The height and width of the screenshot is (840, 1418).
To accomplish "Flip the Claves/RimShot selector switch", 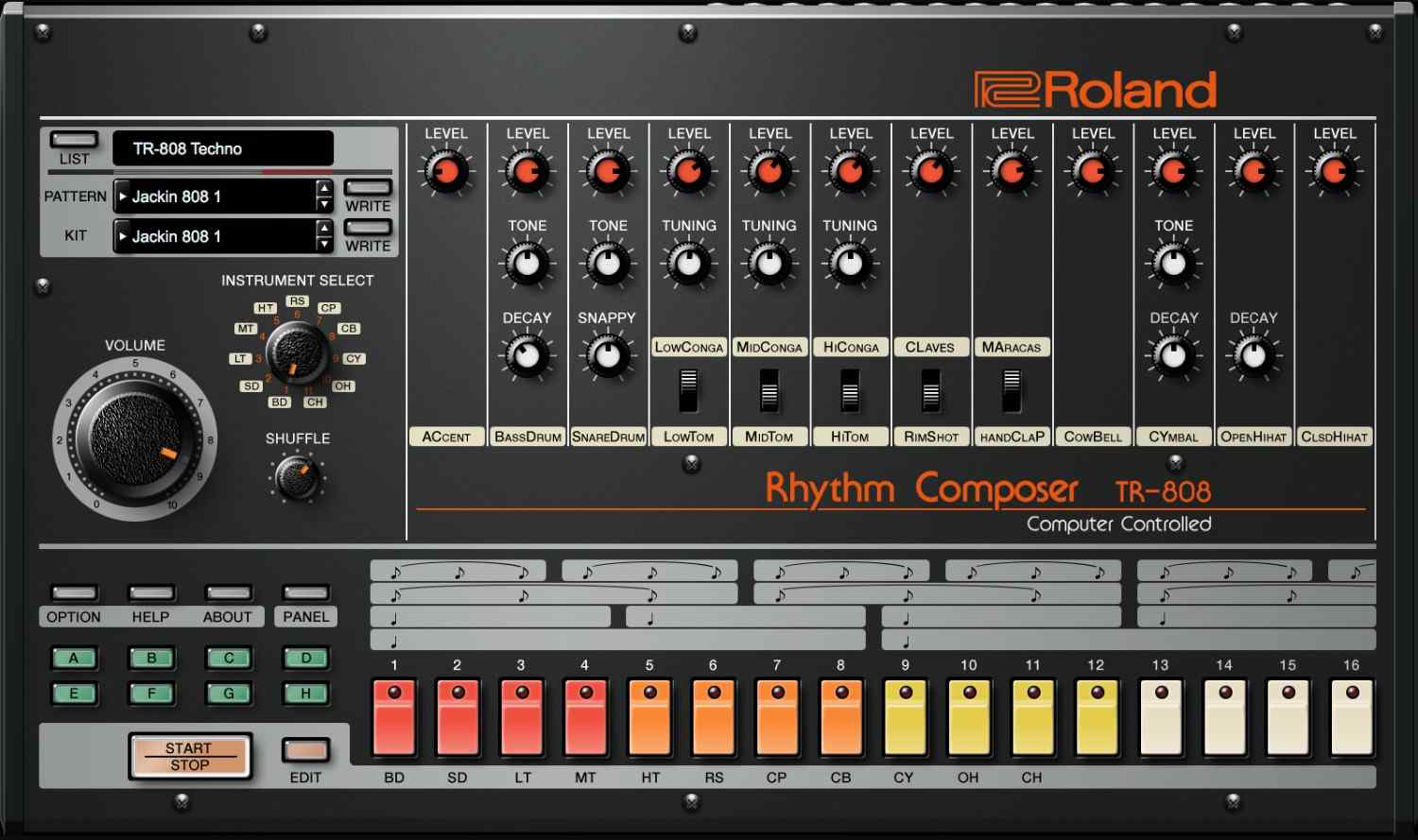I will coord(930,391).
